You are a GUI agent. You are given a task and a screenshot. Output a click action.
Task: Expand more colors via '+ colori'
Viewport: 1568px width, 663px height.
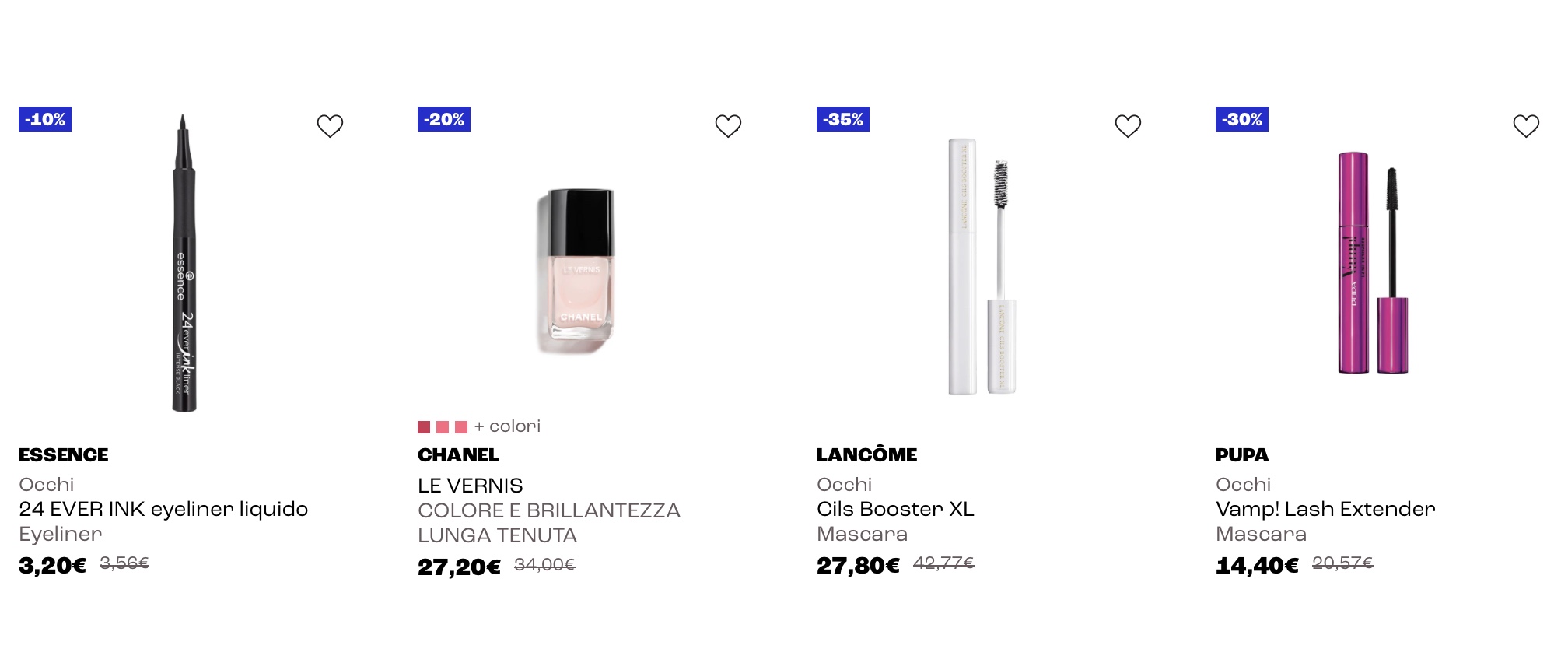point(507,426)
